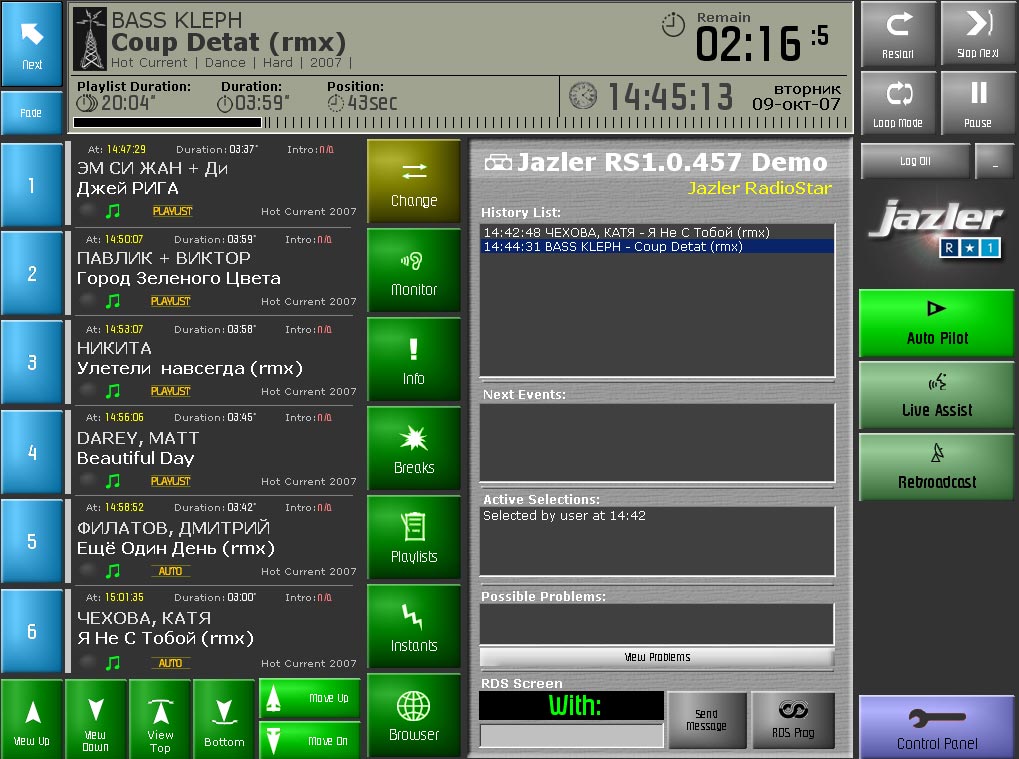The width and height of the screenshot is (1019, 759).
Task: Switch to Live Assist mode
Action: pyautogui.click(x=937, y=395)
